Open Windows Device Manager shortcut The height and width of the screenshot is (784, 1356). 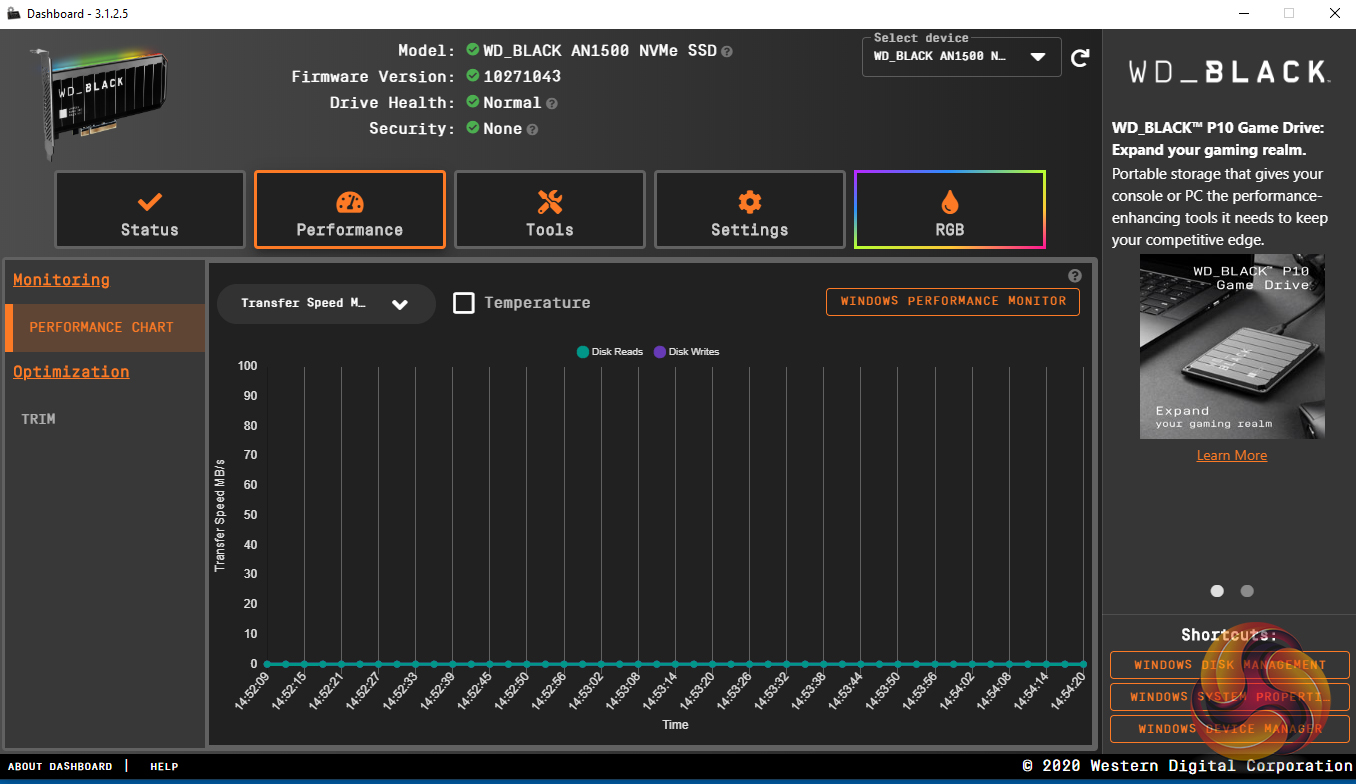pos(1230,729)
